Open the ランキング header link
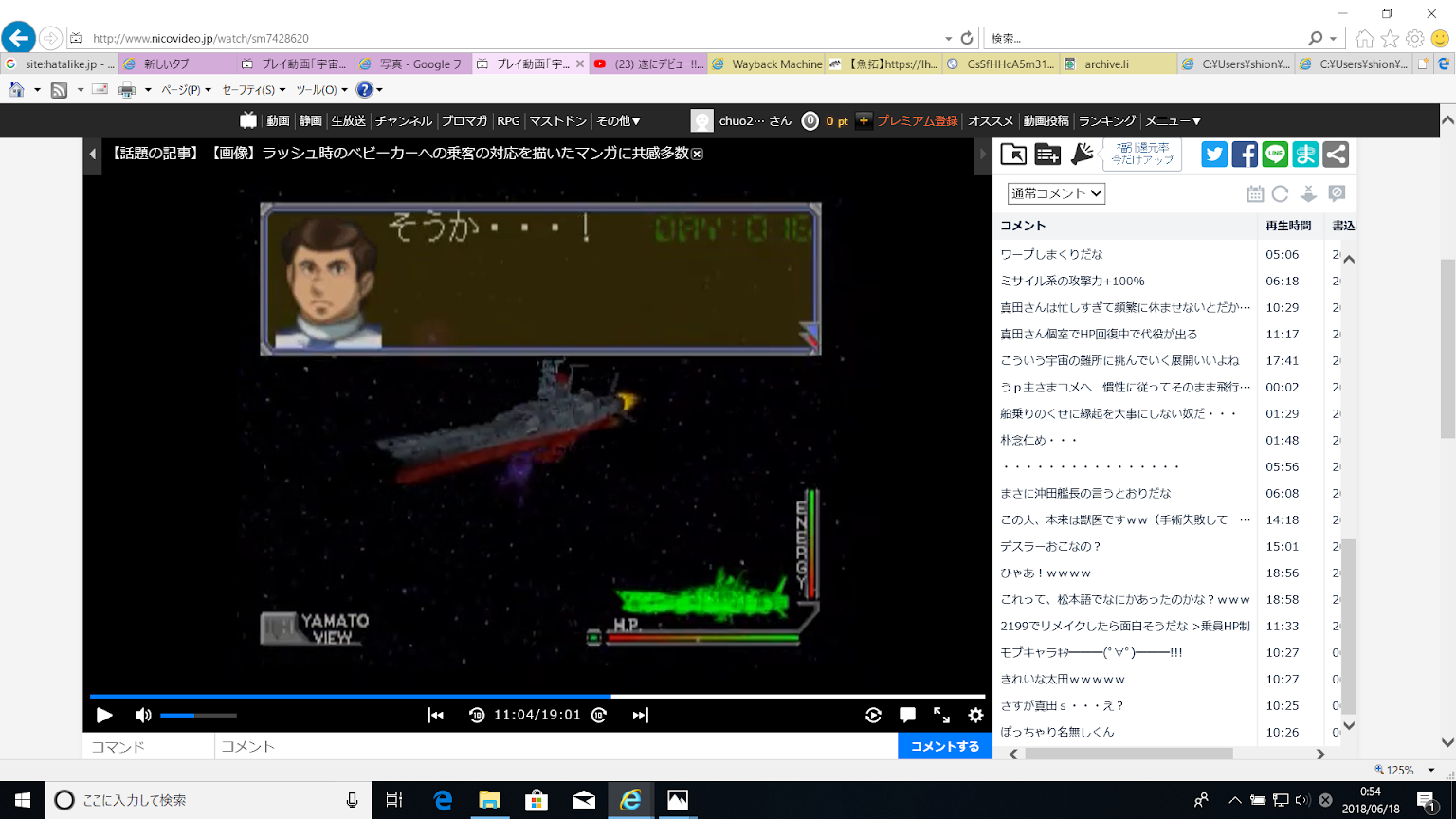This screenshot has width=1456, height=819. click(x=1106, y=120)
